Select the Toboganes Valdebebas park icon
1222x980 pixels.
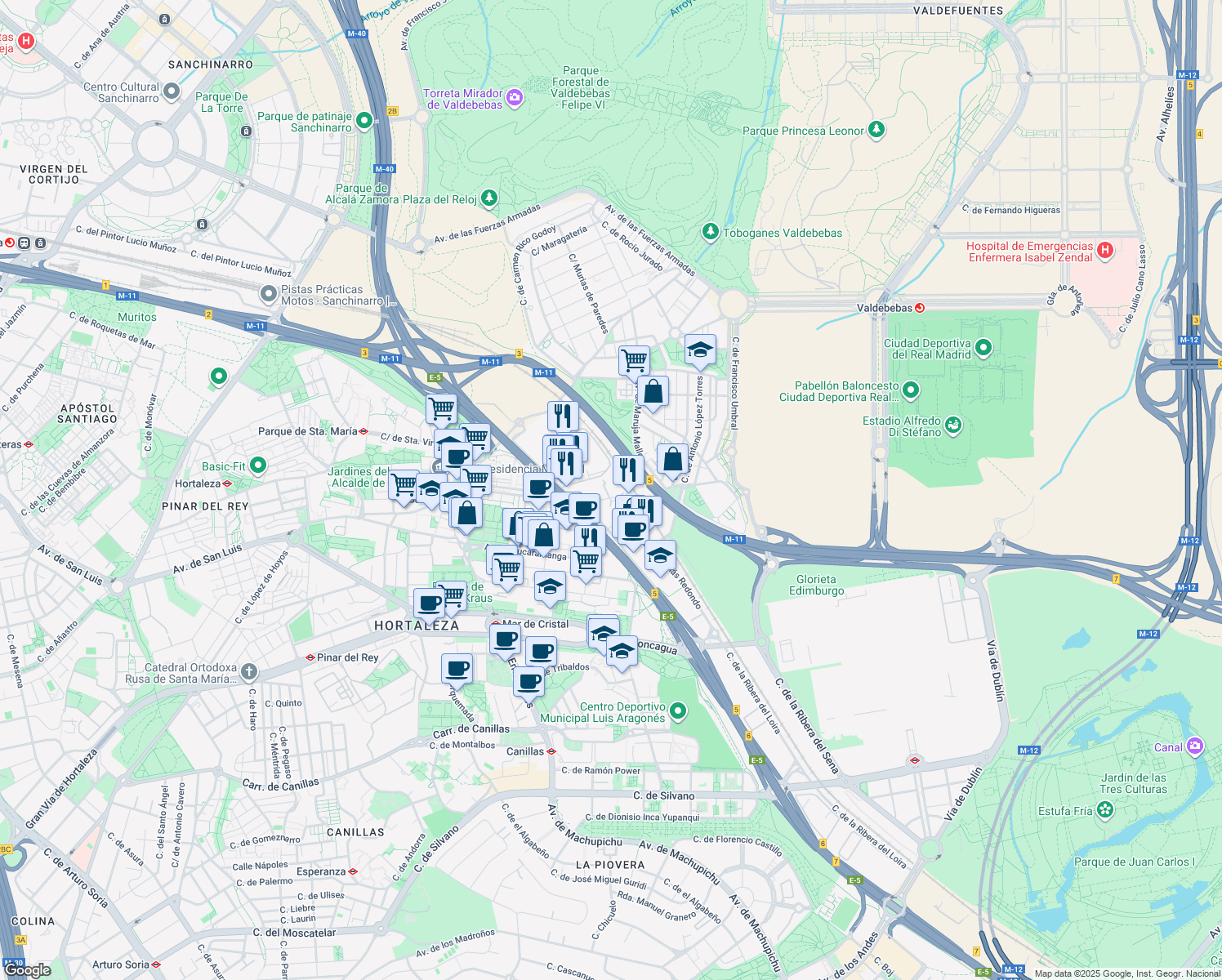pos(710,232)
